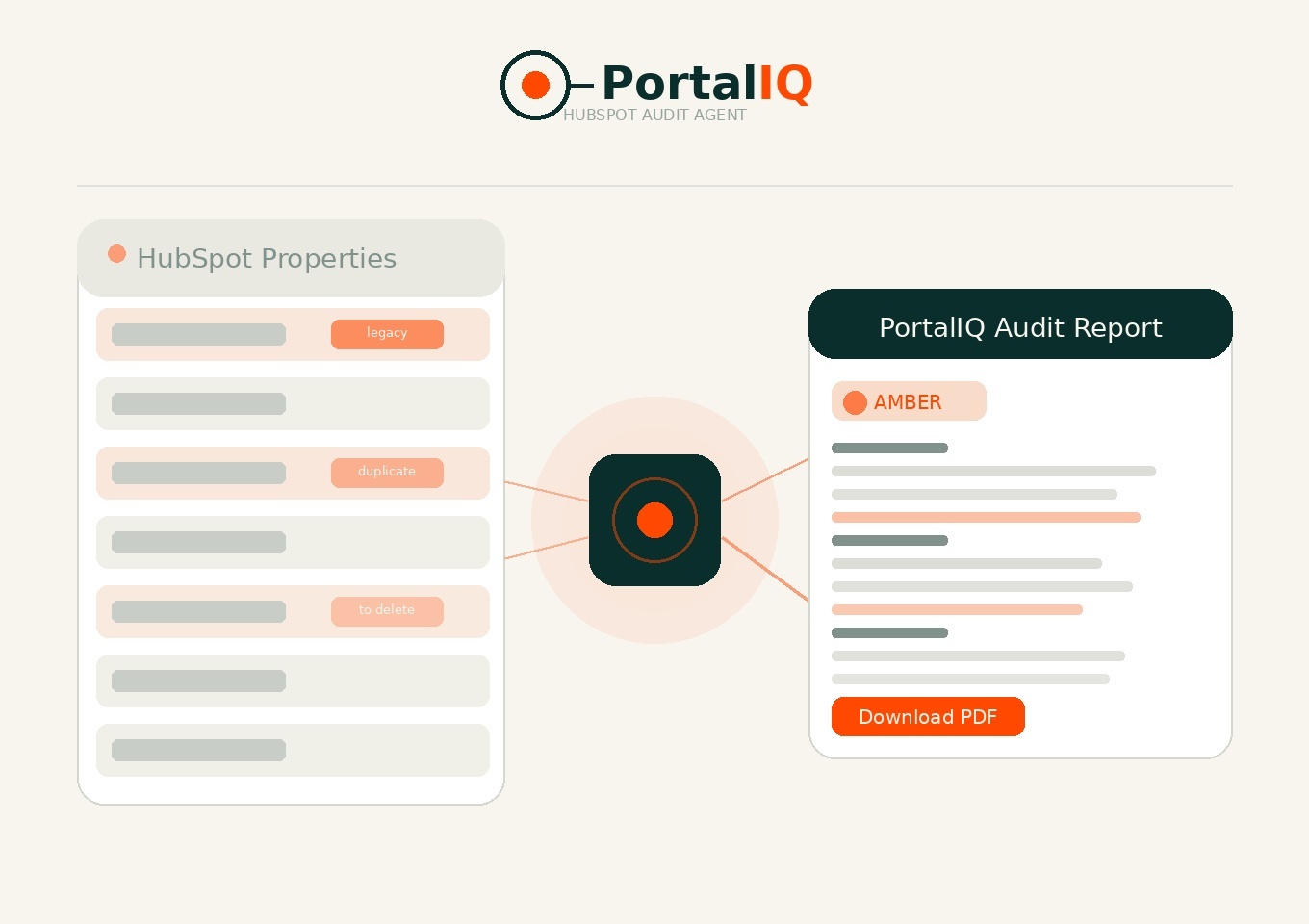
Task: Click the PortalIQ brand name text
Action: pos(707,83)
